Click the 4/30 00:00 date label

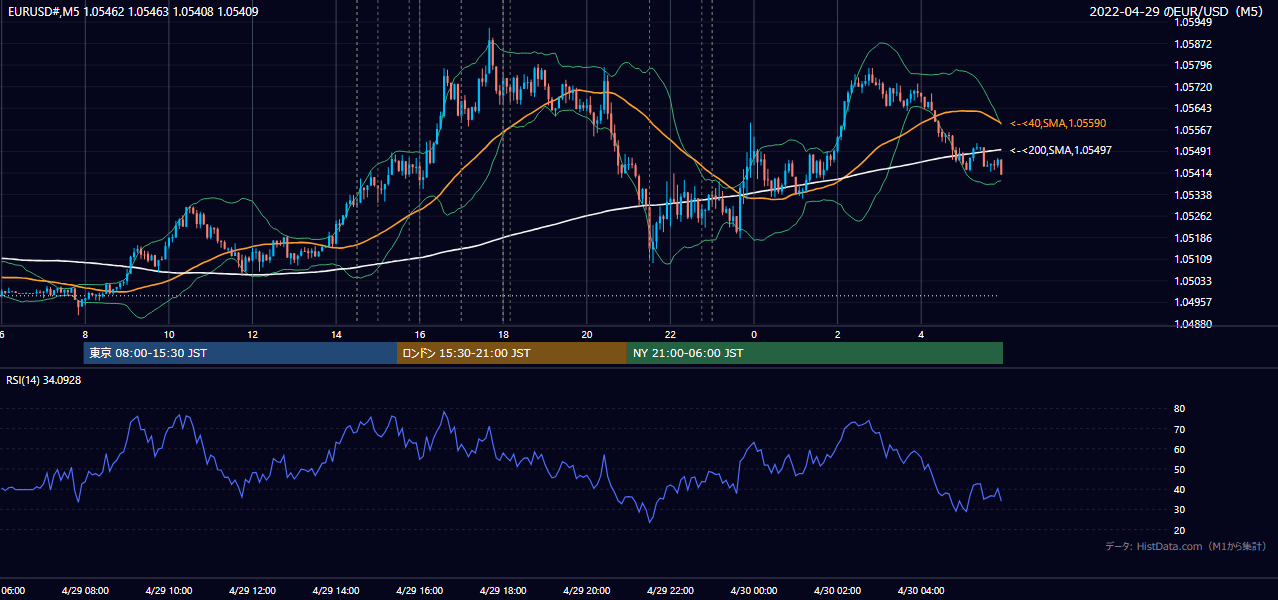[754, 590]
